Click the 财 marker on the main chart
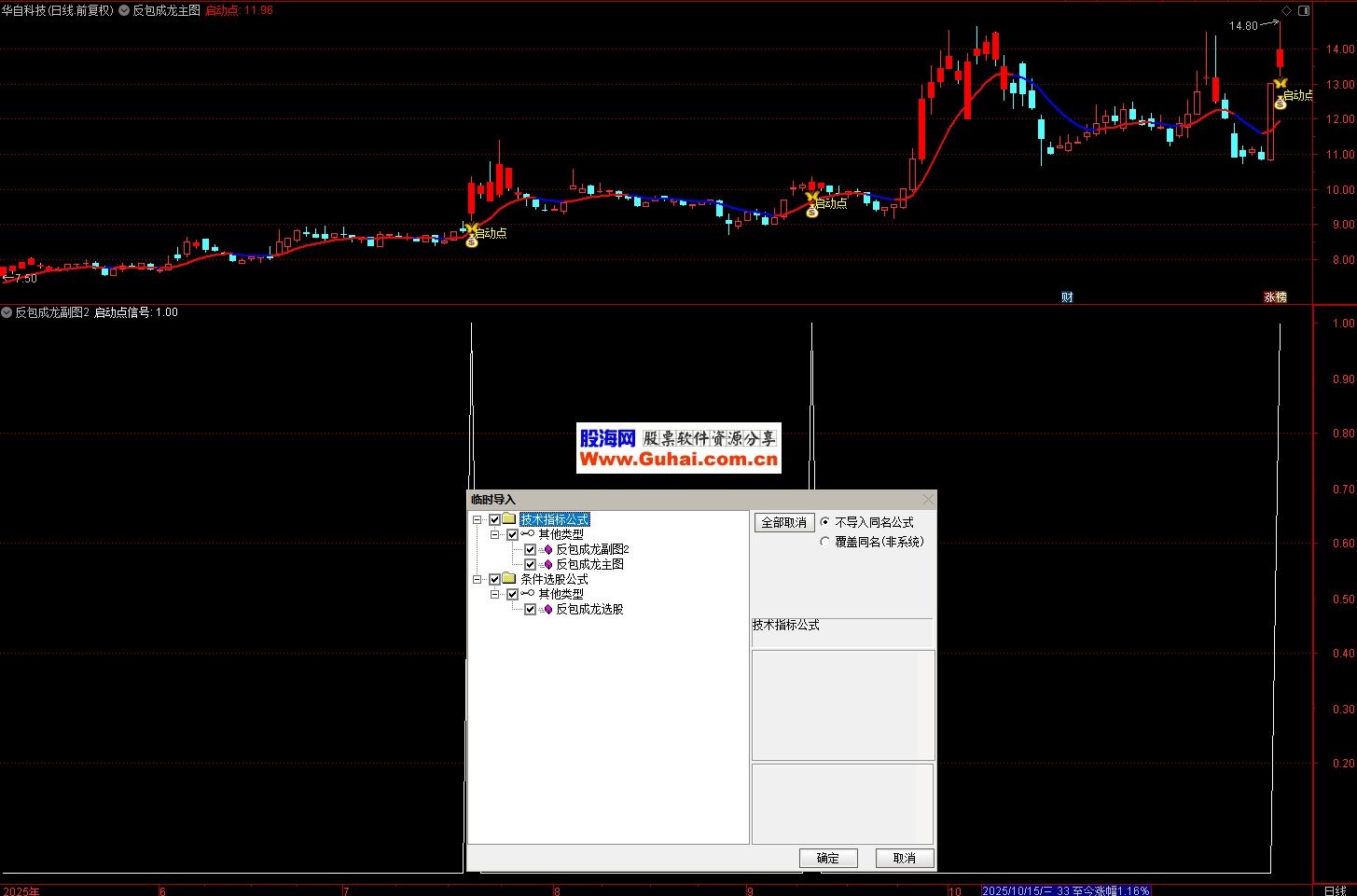The height and width of the screenshot is (896, 1357). pos(1067,297)
